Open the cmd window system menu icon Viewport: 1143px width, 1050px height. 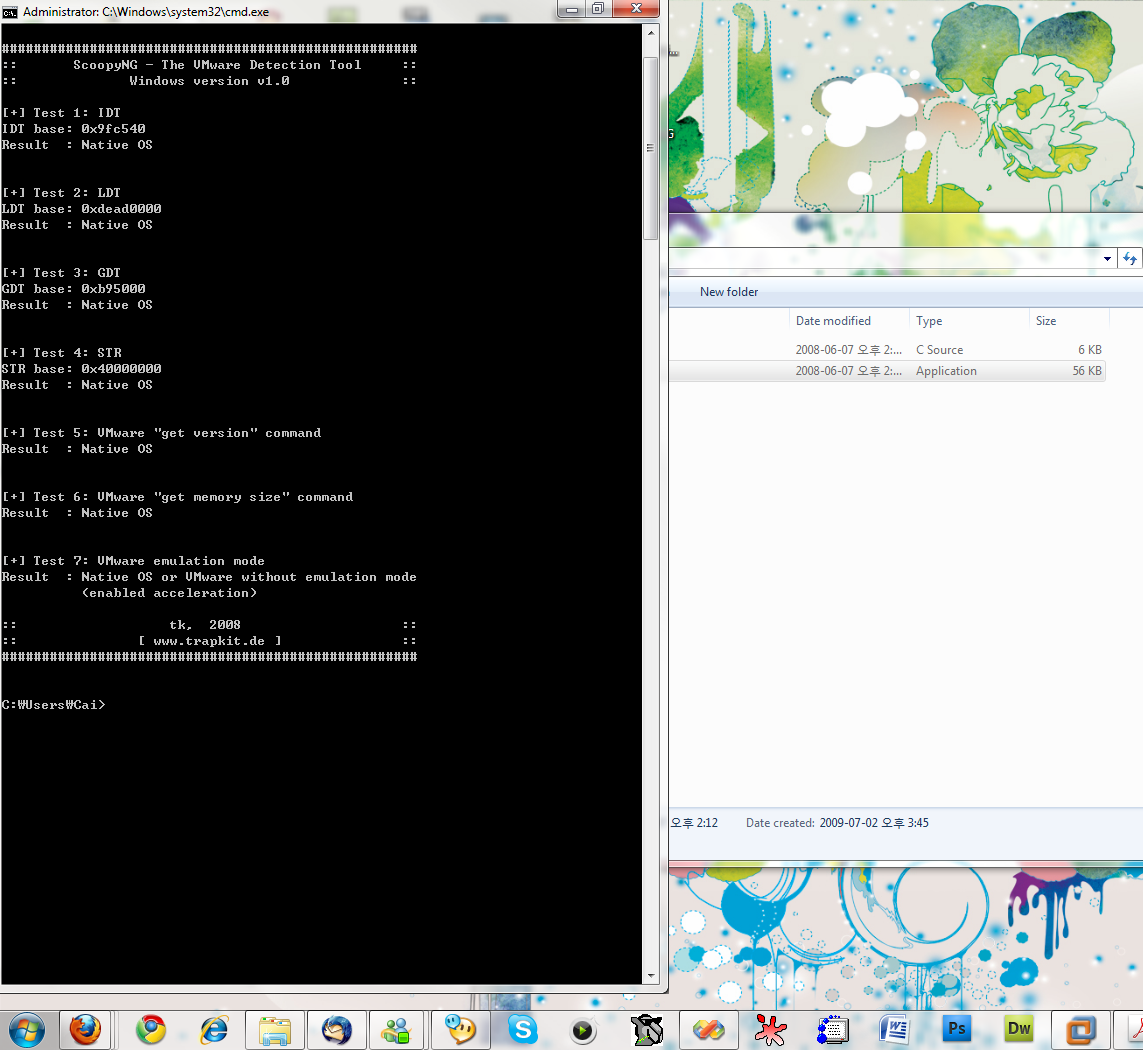(10, 11)
